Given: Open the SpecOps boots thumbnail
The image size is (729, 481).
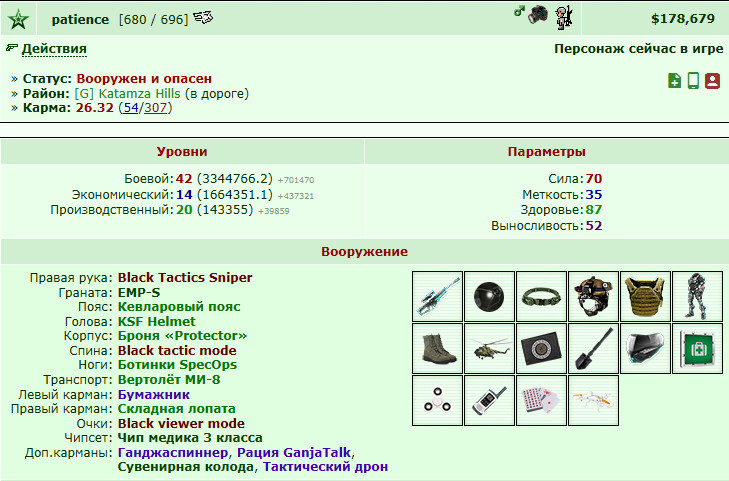Looking at the screenshot, I should click(437, 349).
